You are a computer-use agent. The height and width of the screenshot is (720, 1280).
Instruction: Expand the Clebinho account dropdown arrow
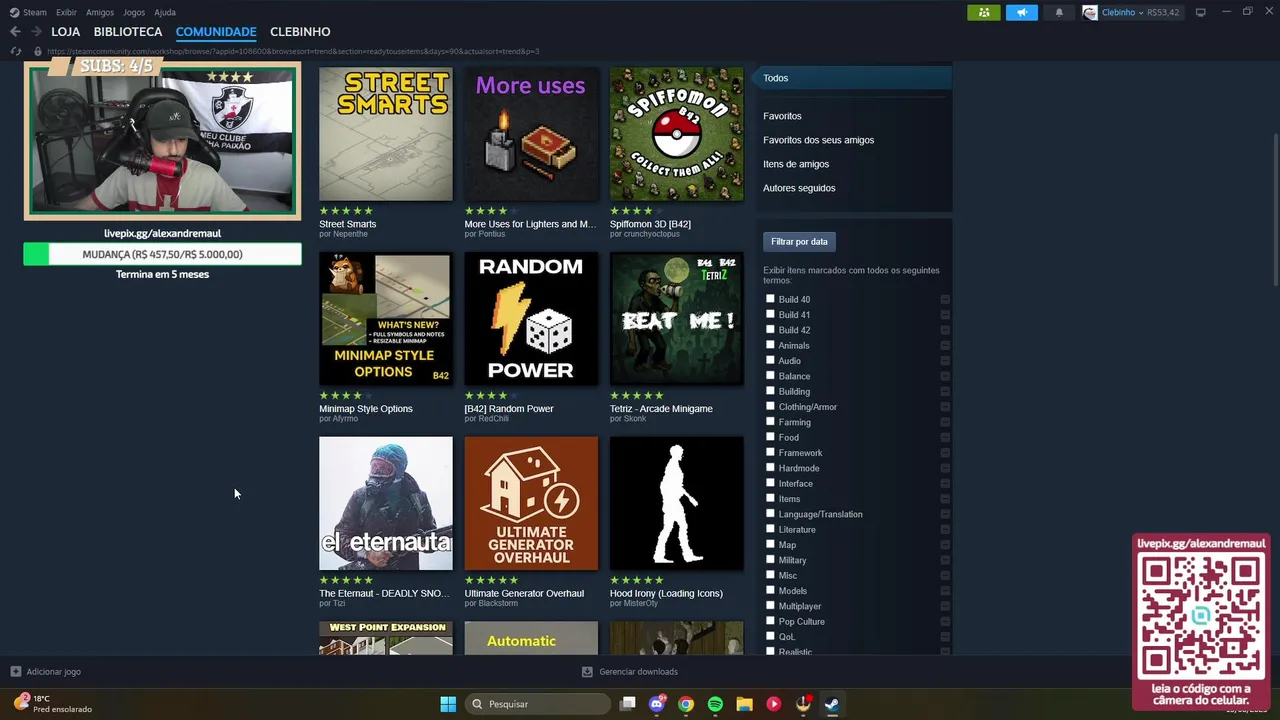pos(1141,13)
